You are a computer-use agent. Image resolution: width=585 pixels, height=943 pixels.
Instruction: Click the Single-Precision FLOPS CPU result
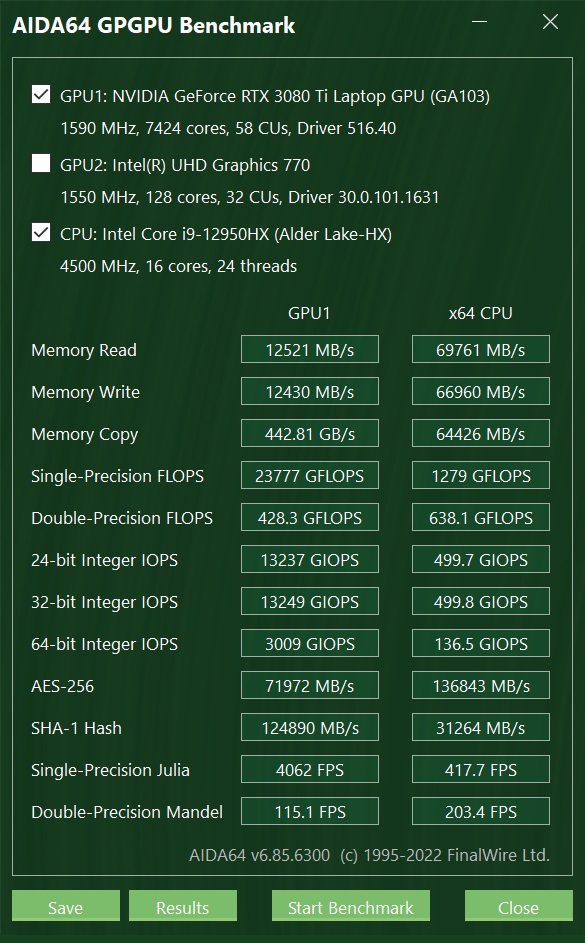[x=480, y=475]
